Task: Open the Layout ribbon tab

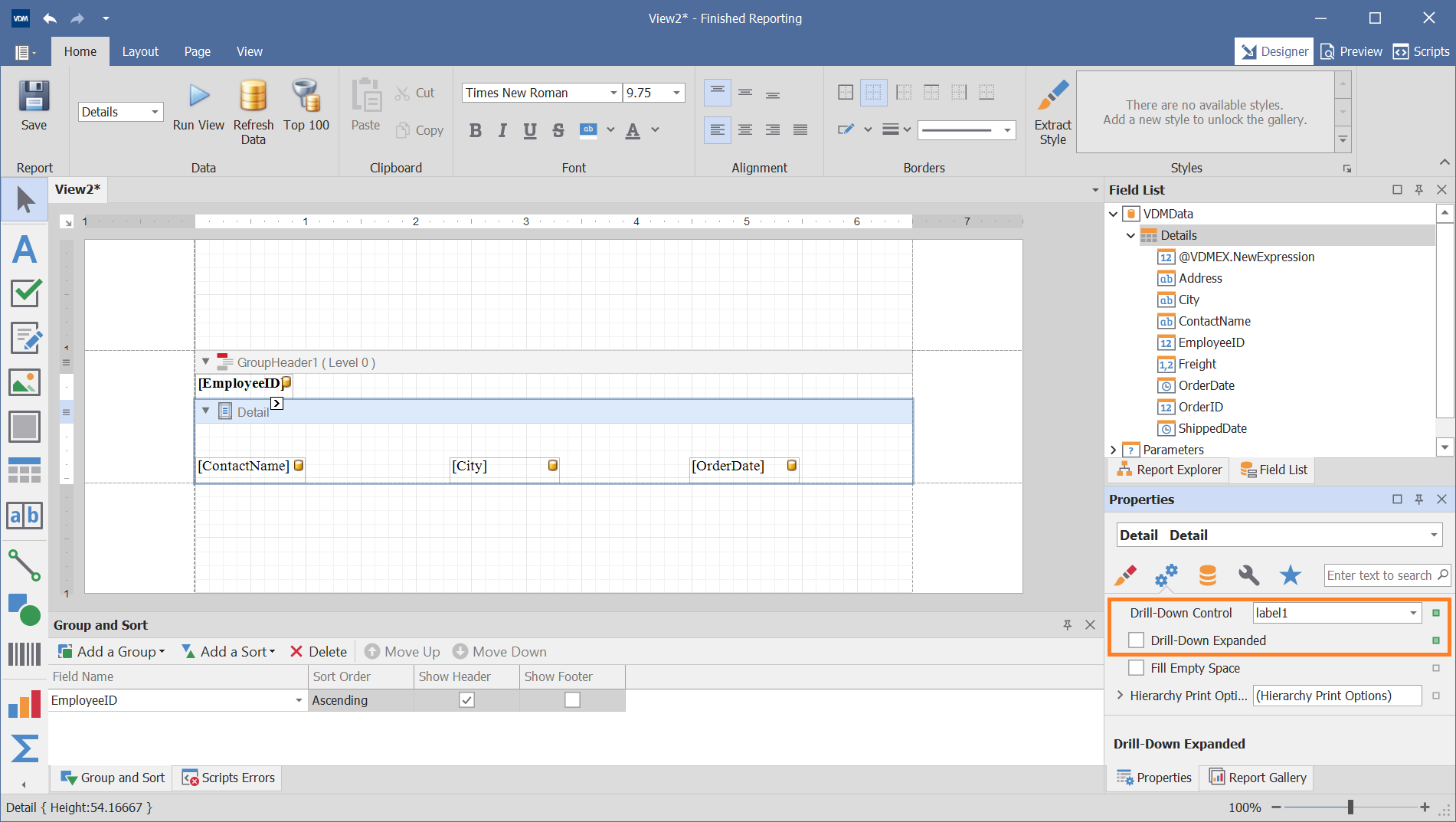Action: [x=140, y=51]
